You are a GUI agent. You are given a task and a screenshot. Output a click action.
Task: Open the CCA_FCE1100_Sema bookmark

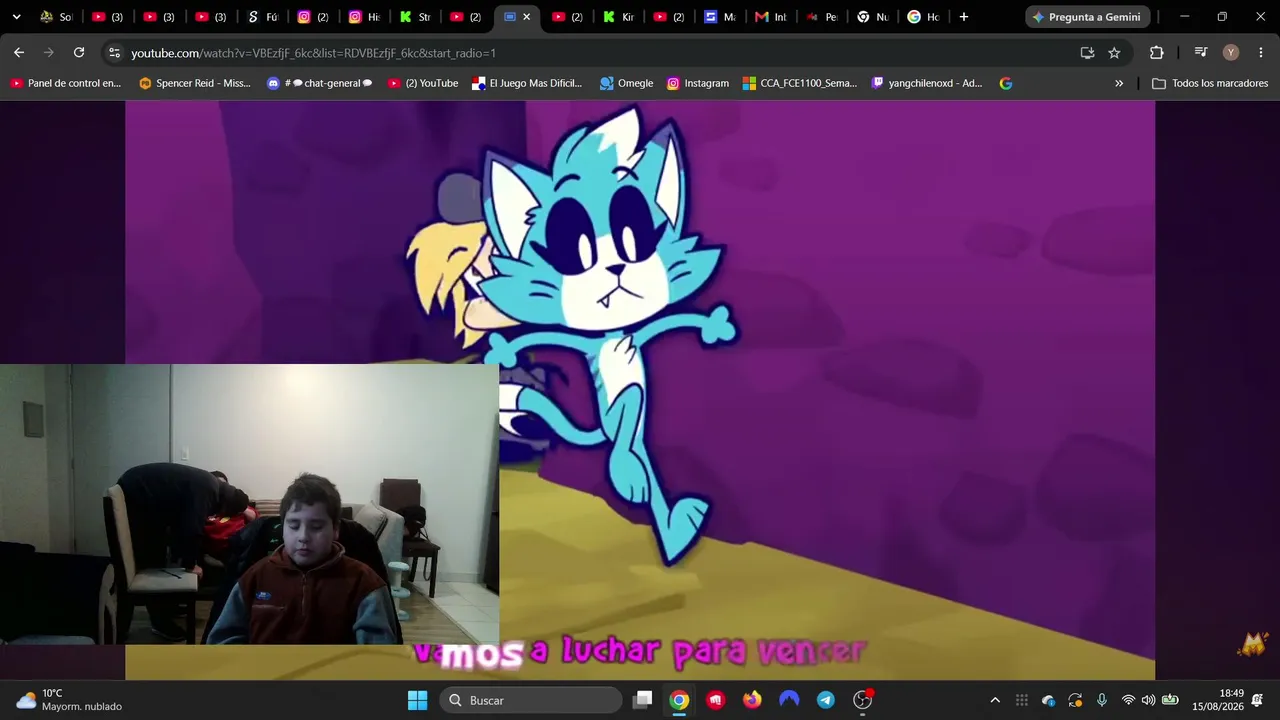click(799, 83)
